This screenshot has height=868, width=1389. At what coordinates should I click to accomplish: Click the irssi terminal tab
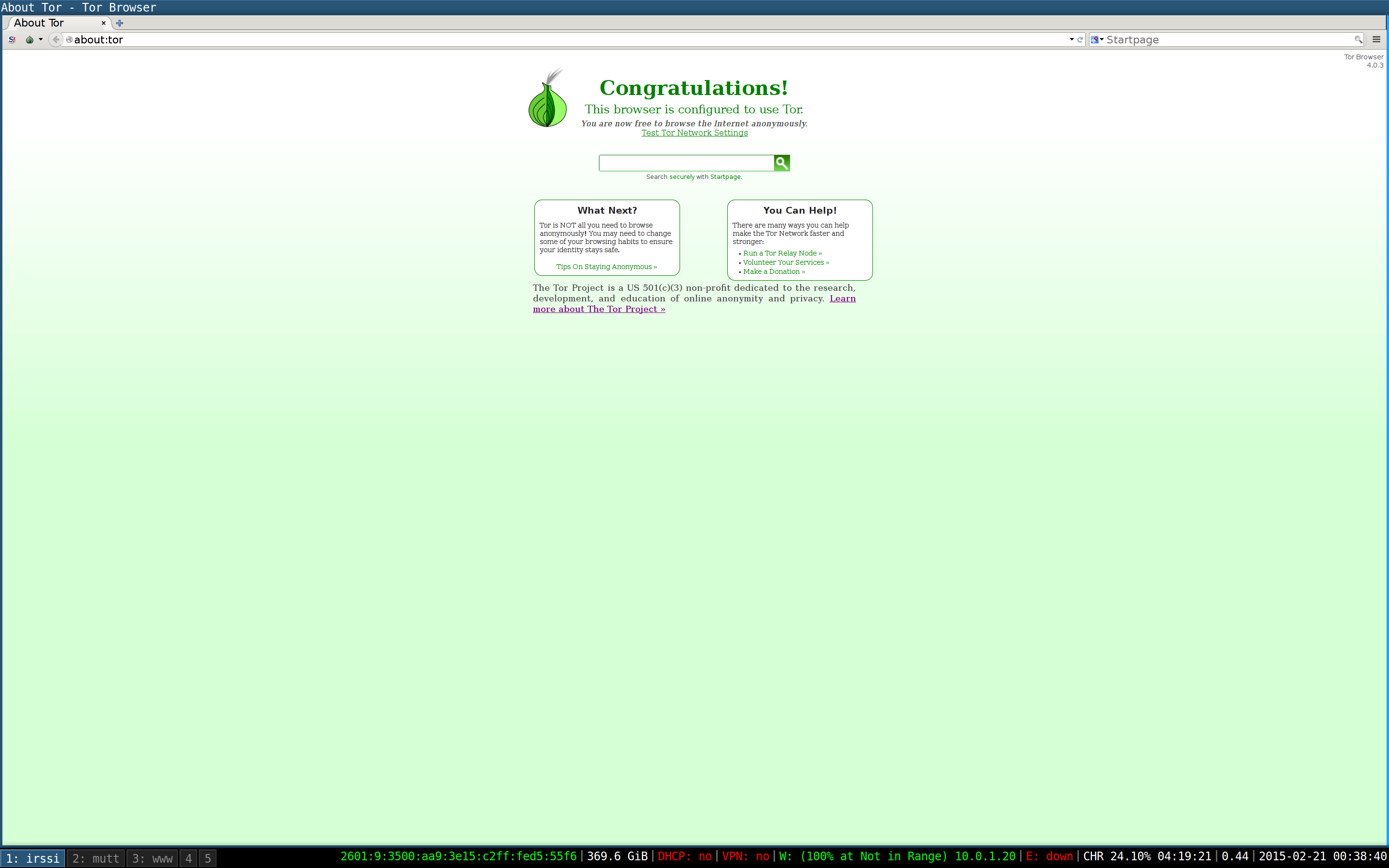pos(32,858)
